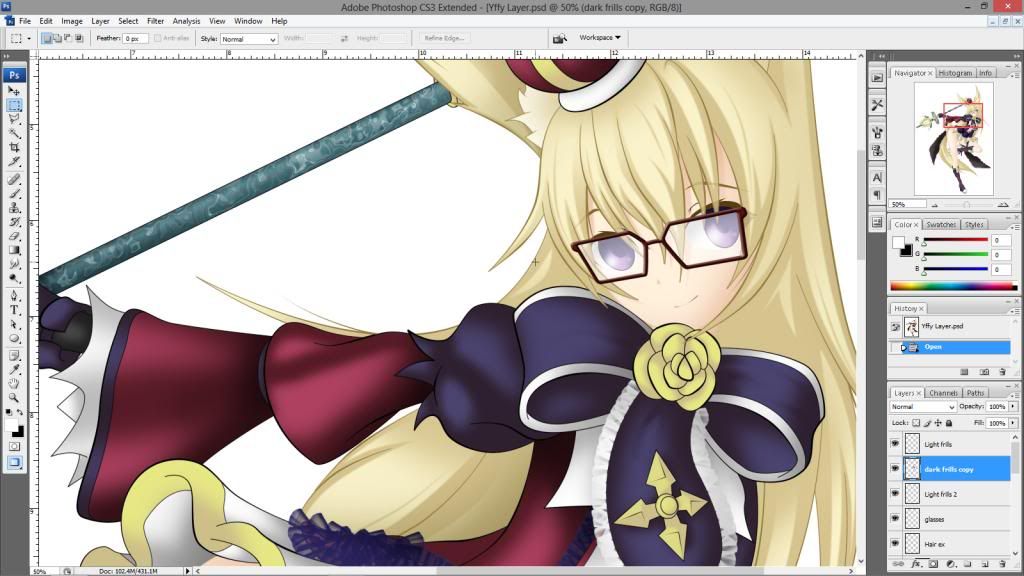
Task: Open the Filter menu
Action: pyautogui.click(x=155, y=21)
